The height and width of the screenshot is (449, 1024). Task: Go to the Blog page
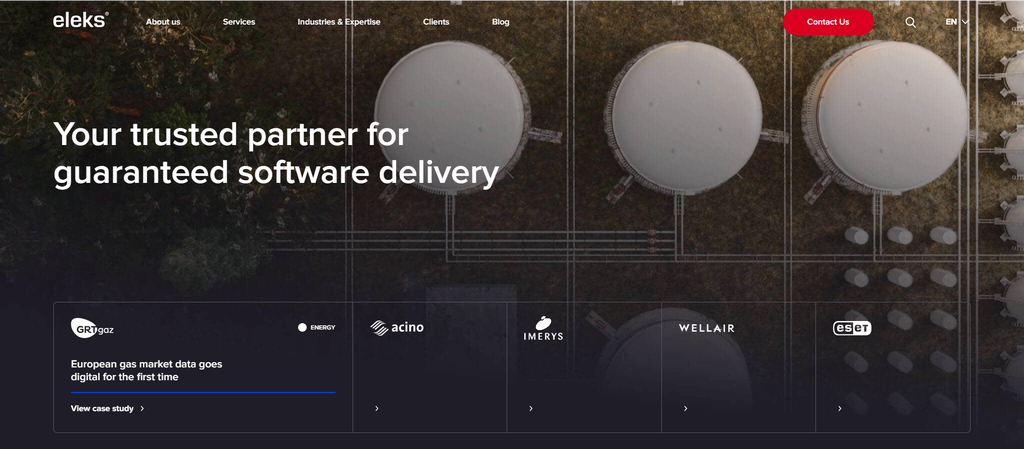[x=501, y=22]
